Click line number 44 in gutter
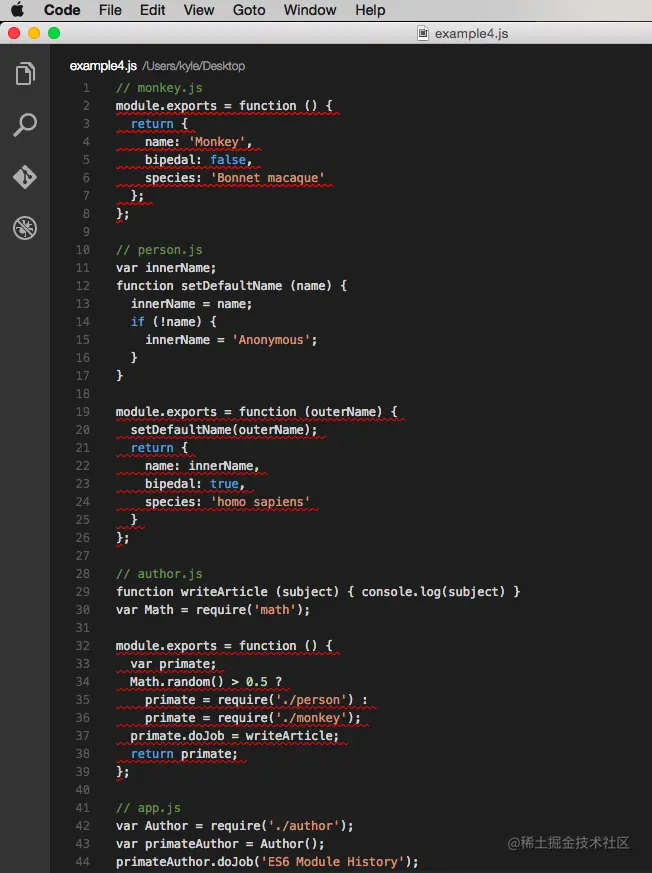The image size is (652, 873). [82, 862]
